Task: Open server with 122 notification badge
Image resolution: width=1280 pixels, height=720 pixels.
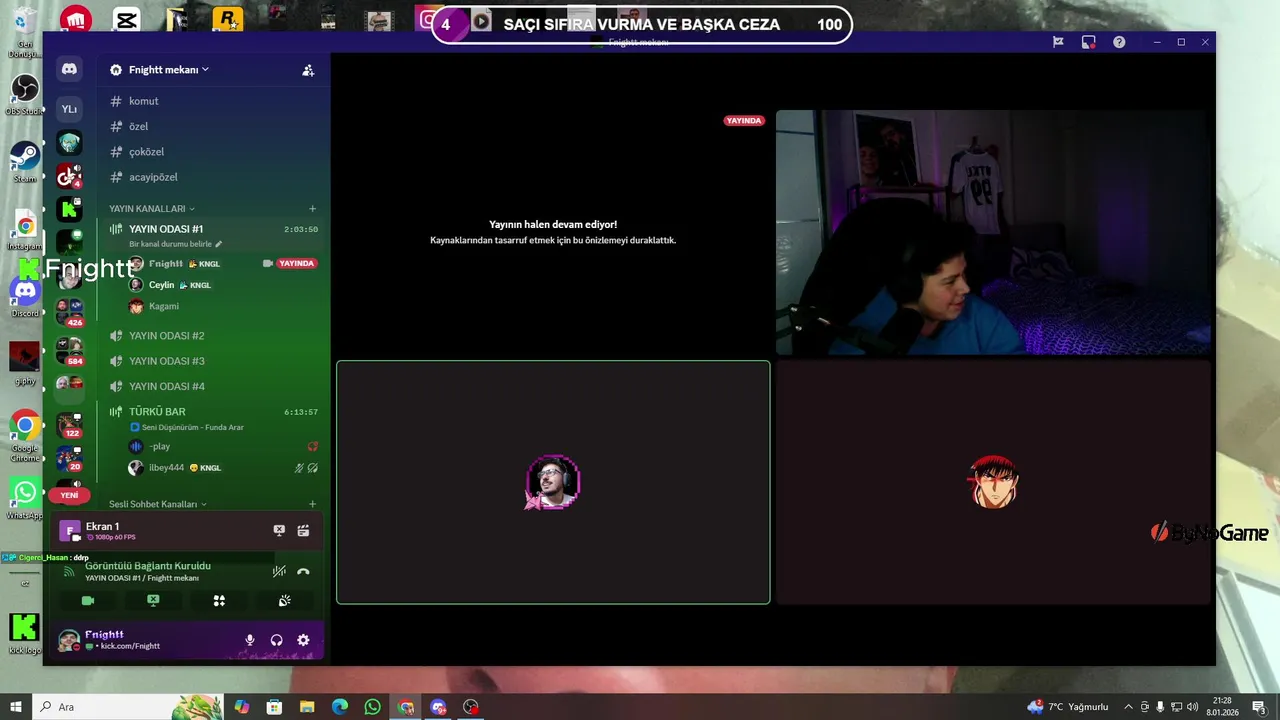Action: coord(69,424)
